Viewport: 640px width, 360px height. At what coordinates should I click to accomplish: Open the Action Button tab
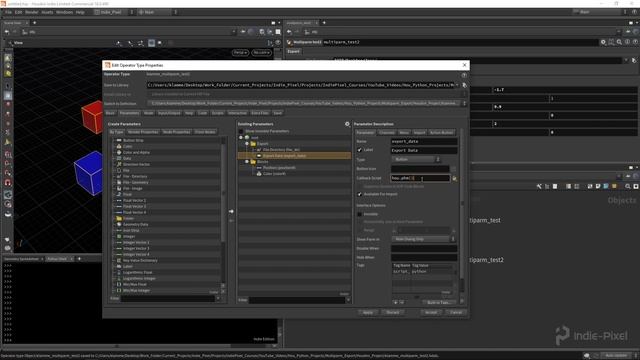pos(441,133)
